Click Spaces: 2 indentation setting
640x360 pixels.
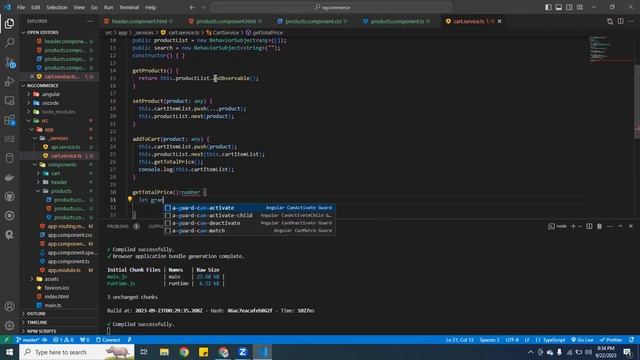pyautogui.click(x=489, y=340)
